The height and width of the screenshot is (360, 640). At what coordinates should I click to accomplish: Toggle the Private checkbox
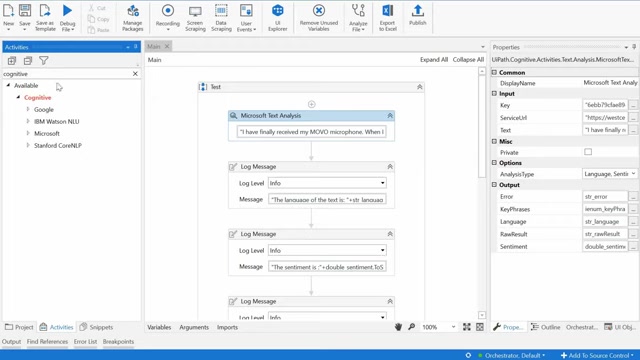(x=588, y=152)
